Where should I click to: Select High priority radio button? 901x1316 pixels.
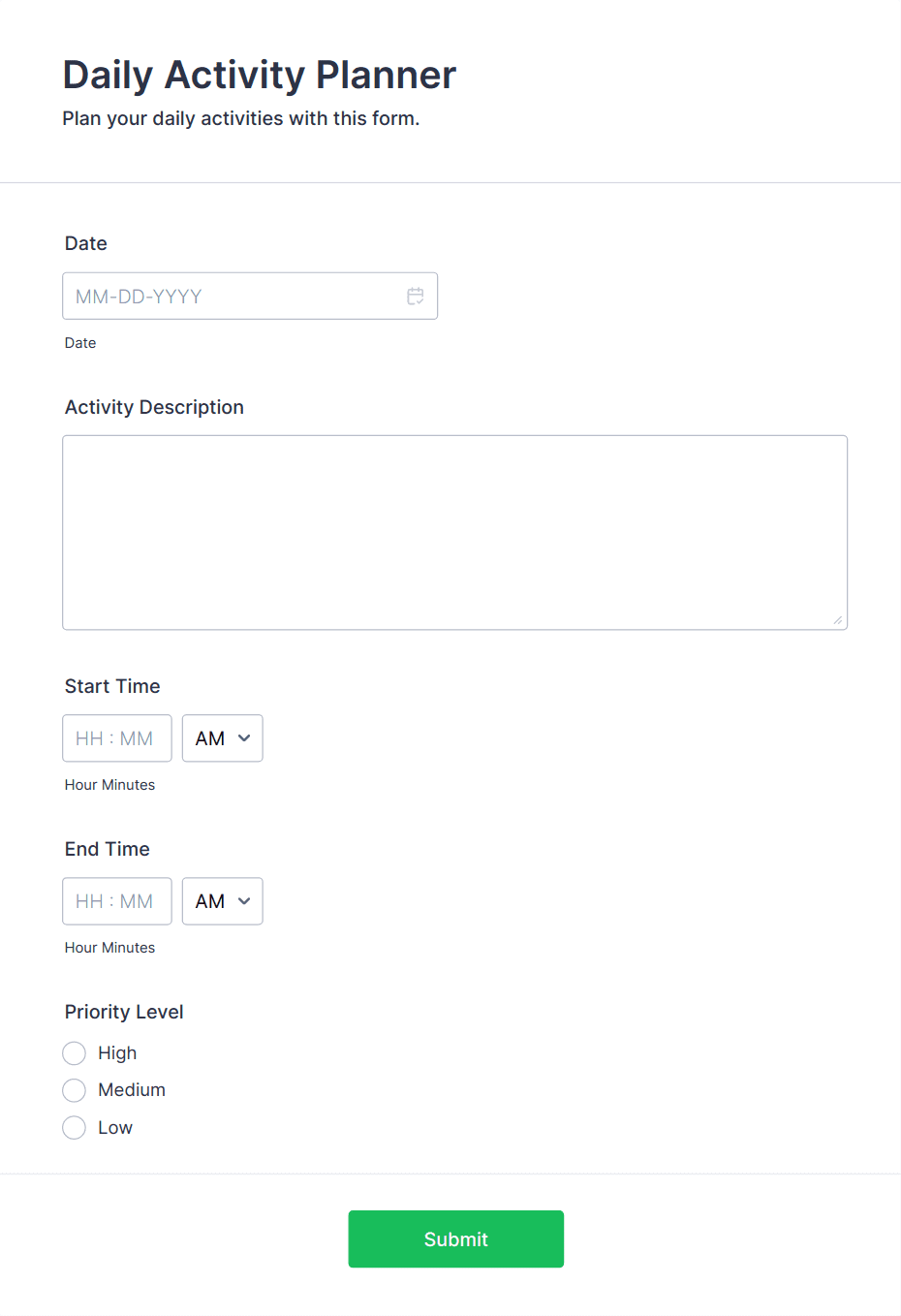[x=75, y=1053]
